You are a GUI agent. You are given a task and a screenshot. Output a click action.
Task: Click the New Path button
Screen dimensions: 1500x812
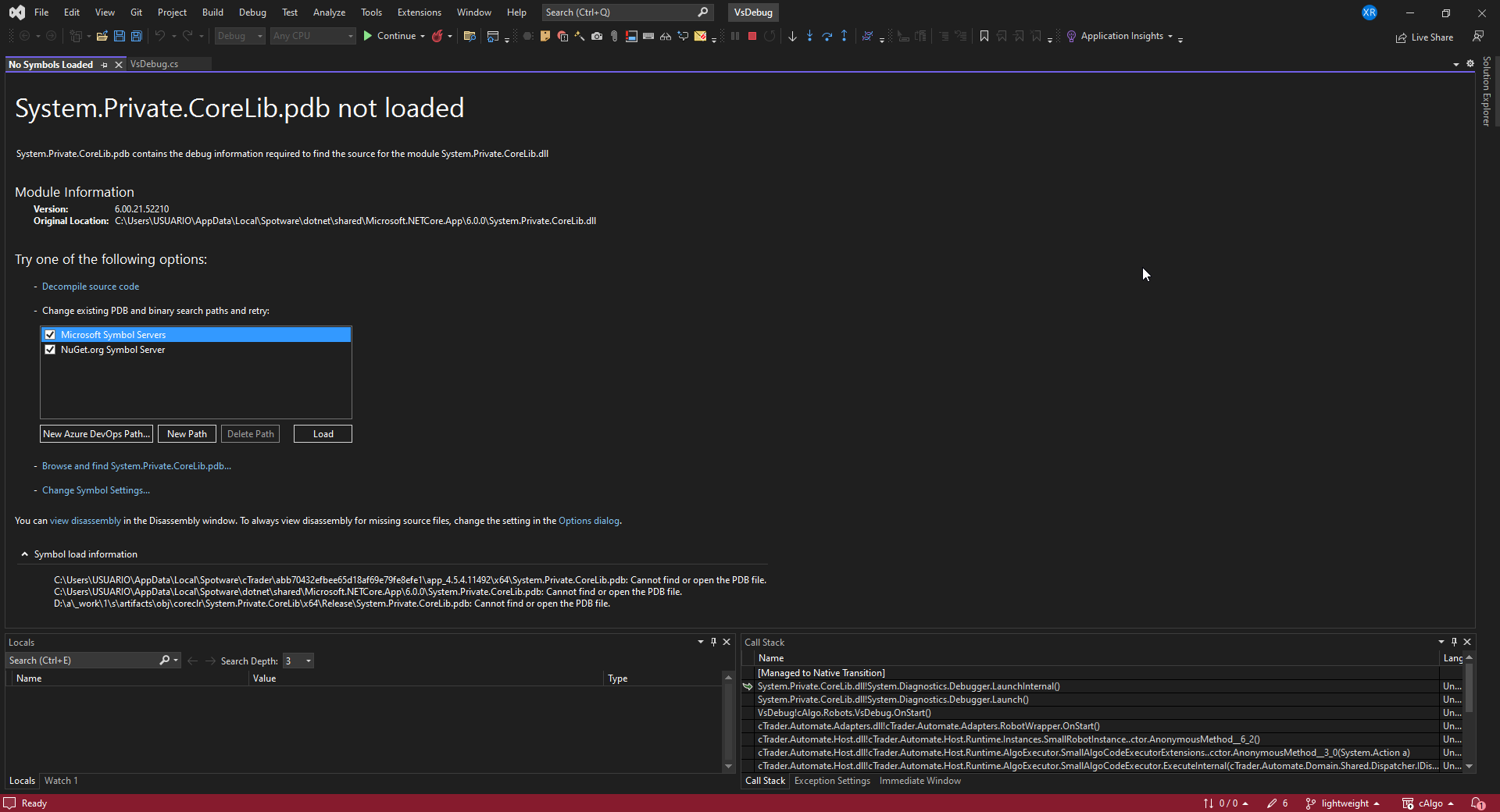tap(187, 434)
